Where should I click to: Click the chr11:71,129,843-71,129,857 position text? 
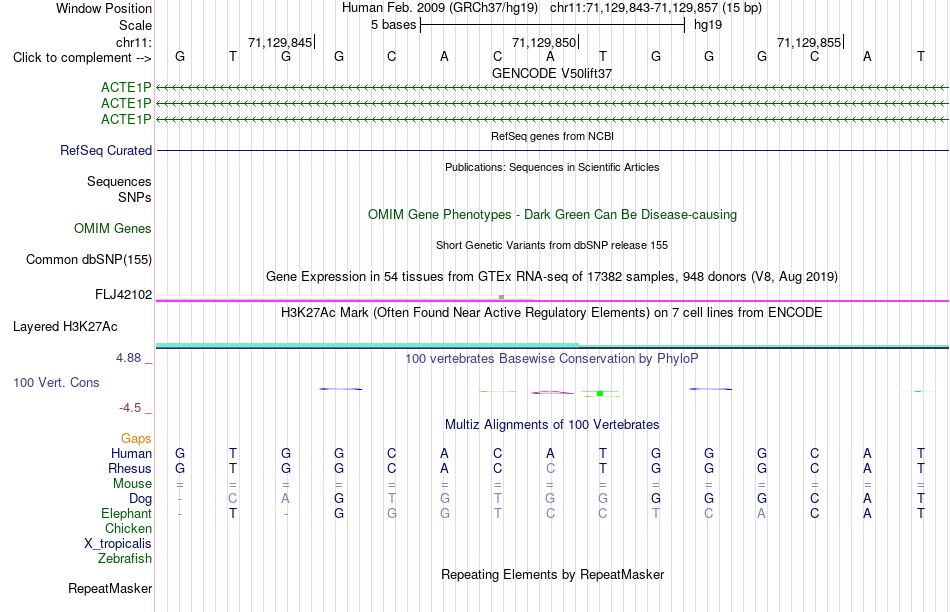[x=634, y=8]
